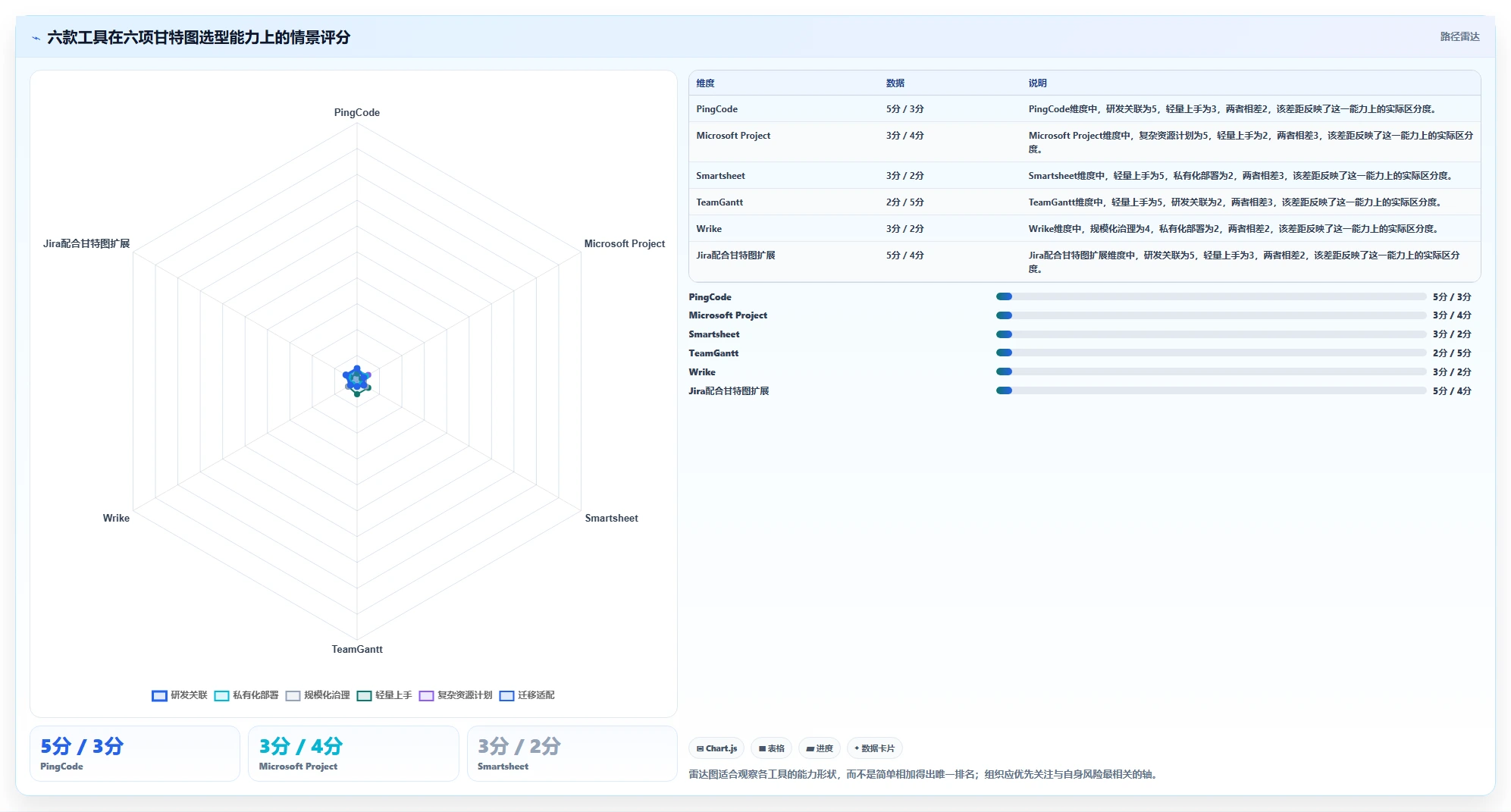Hide the 规模化治理 legend series
This screenshot has height=812, width=1511.
point(318,695)
